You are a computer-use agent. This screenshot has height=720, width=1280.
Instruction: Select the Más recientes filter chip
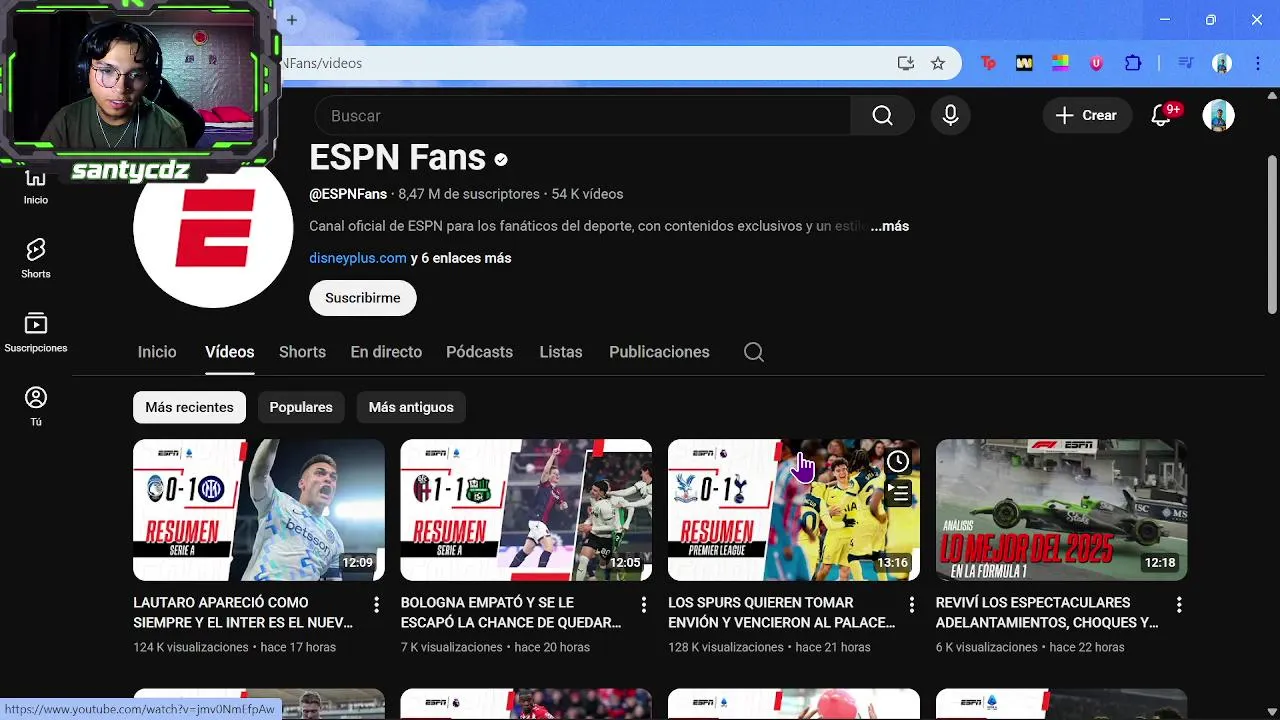coord(189,407)
